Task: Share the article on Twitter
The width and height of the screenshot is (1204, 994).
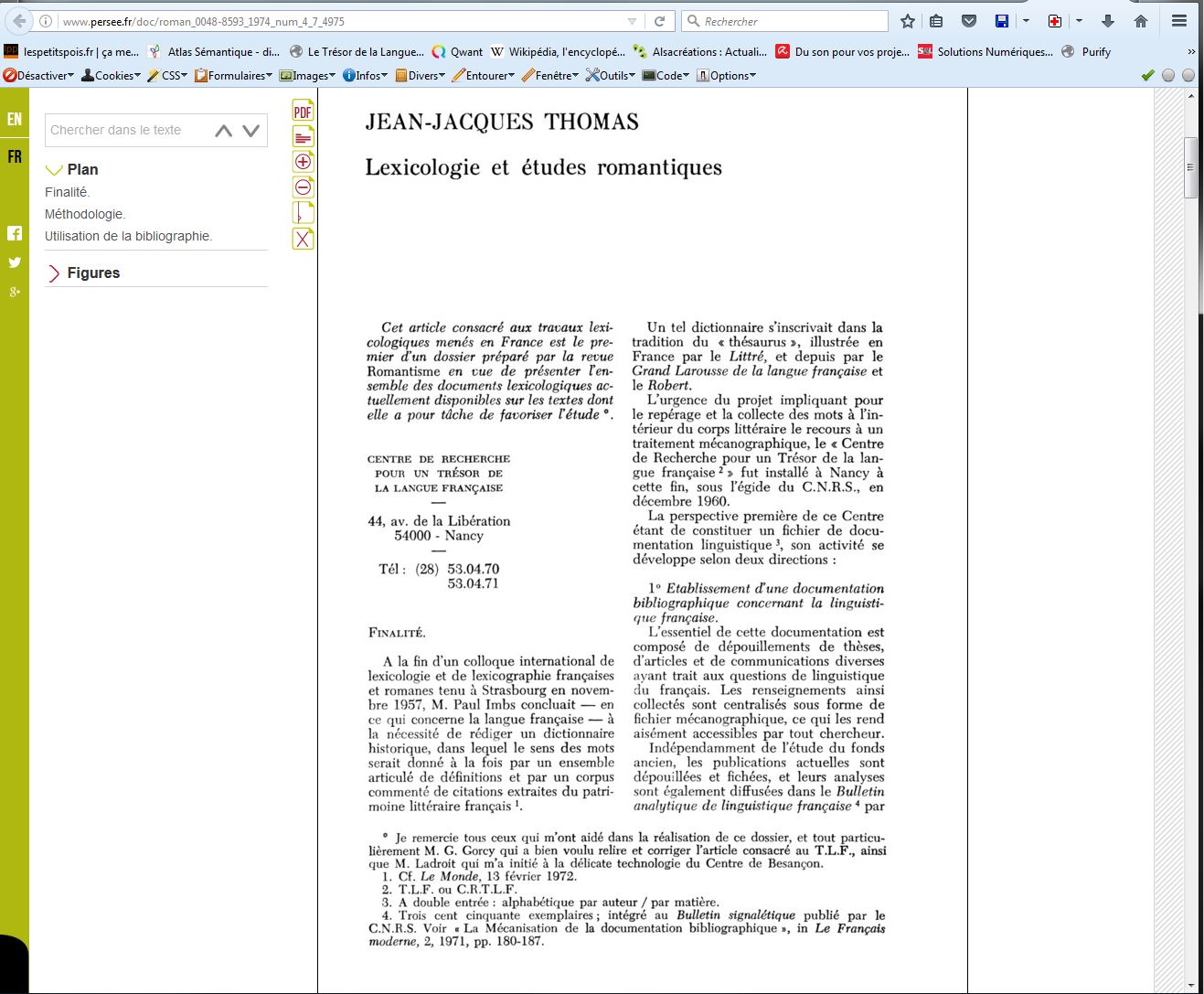Action: (x=15, y=262)
